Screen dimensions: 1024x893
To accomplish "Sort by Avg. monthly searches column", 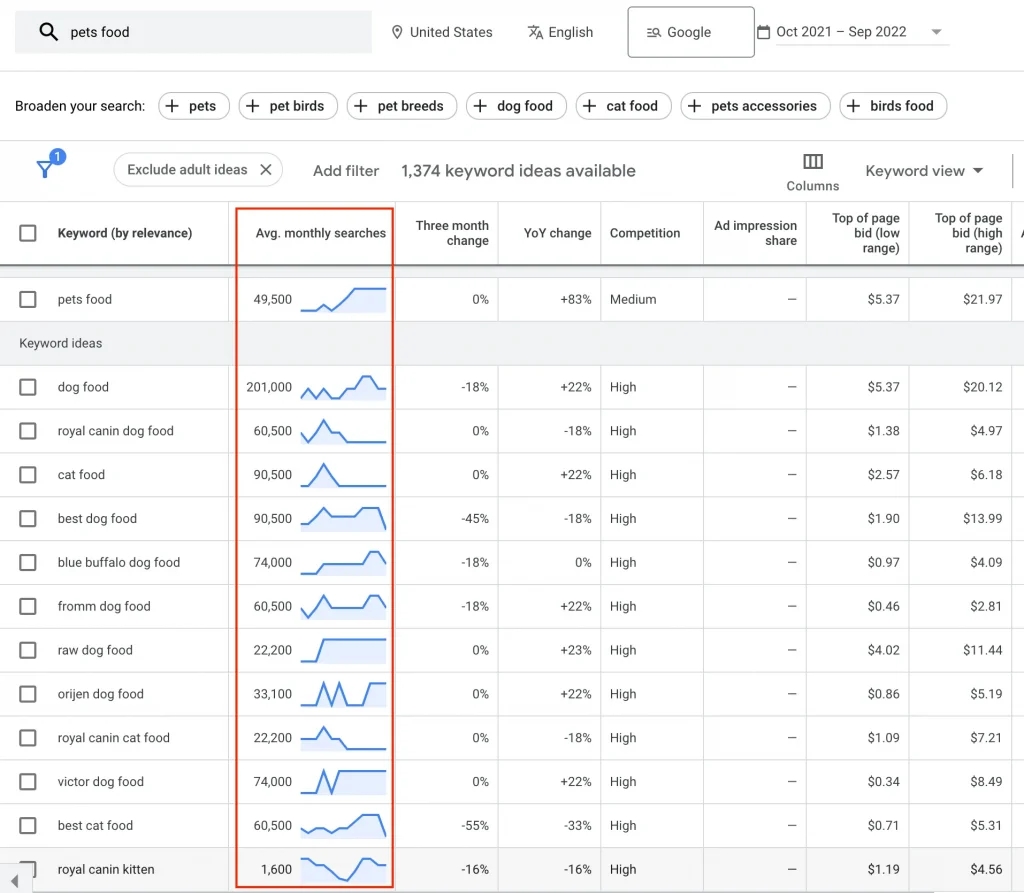I will point(321,233).
